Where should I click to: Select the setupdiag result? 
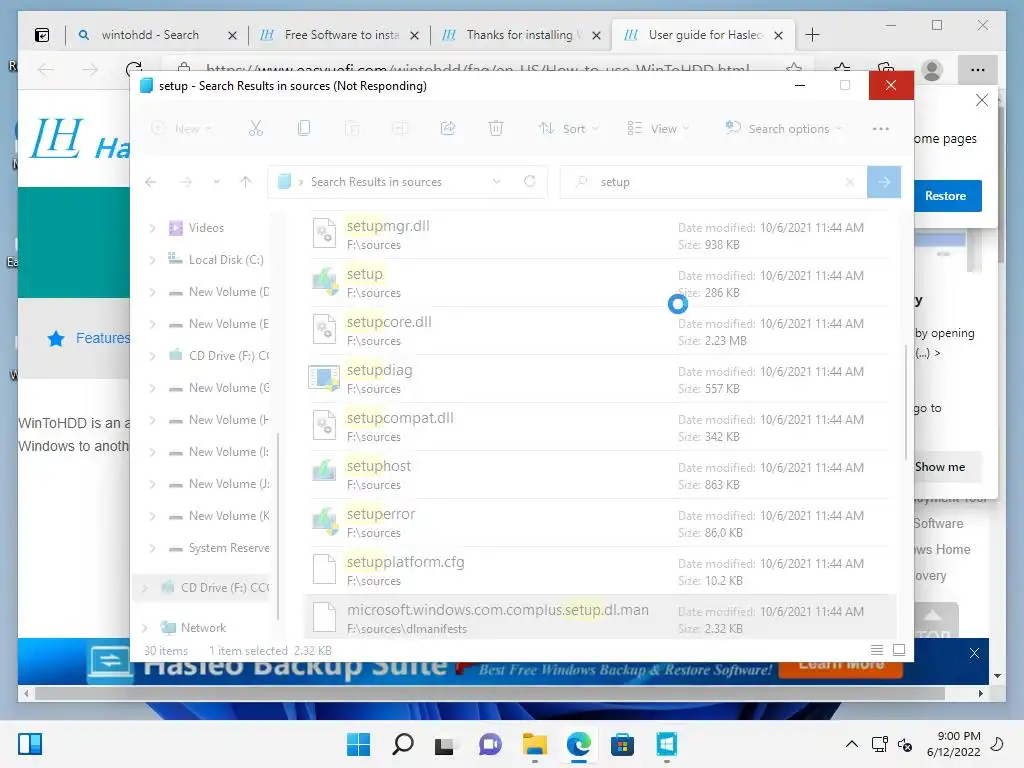[x=600, y=379]
